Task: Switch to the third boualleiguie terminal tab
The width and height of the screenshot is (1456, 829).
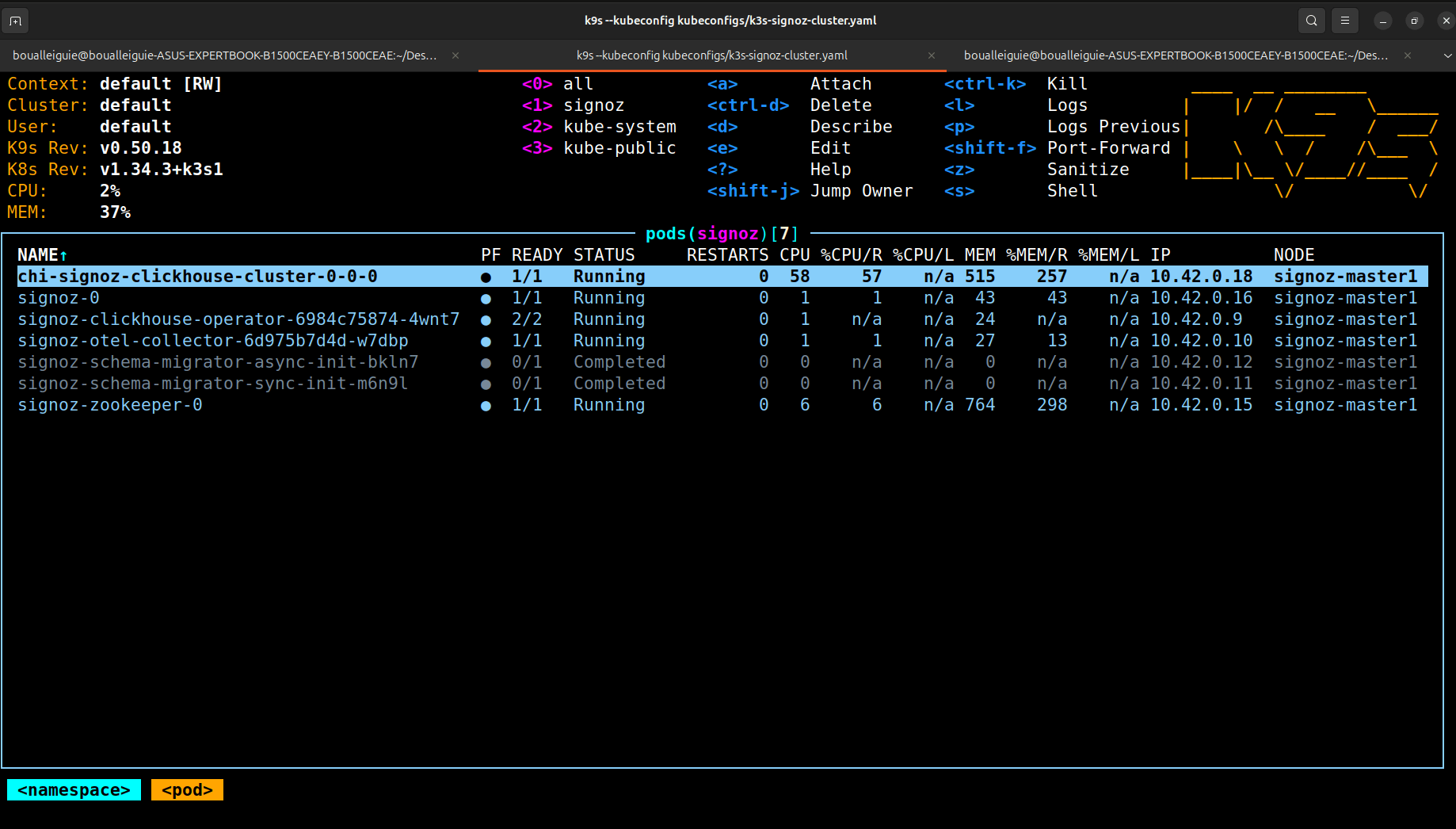Action: point(1176,55)
